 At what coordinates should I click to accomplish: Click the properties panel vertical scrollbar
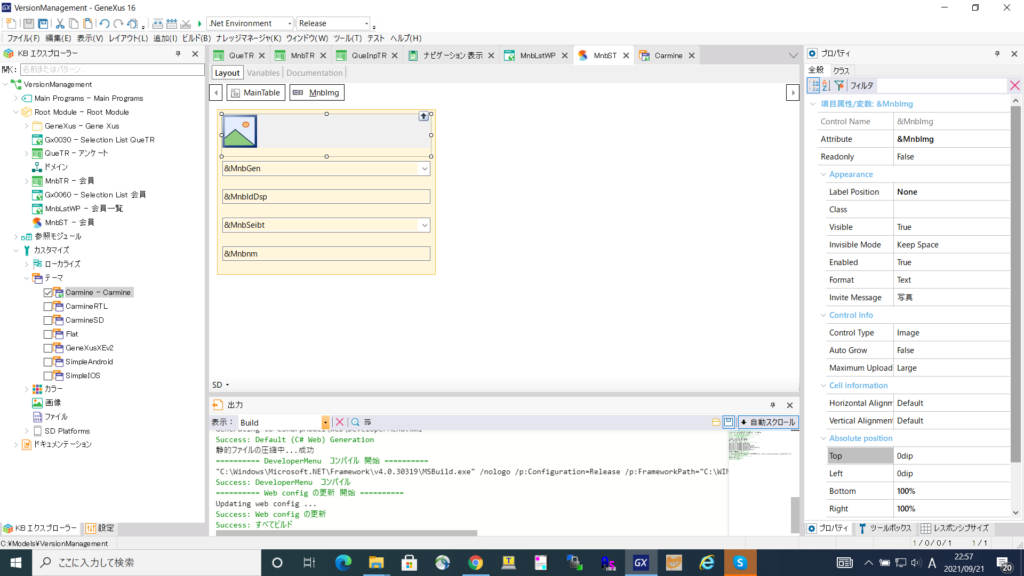[x=1016, y=285]
